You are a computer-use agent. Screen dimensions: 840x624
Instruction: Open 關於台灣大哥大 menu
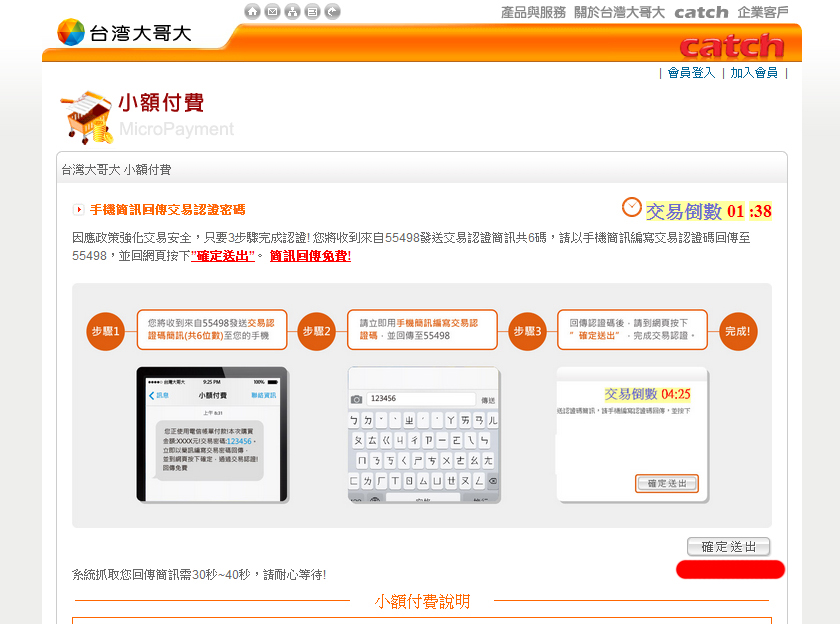[x=619, y=12]
